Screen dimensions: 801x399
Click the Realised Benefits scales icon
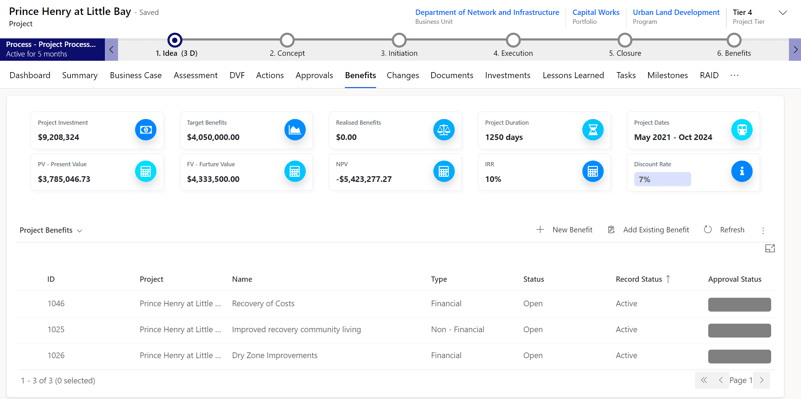point(444,130)
